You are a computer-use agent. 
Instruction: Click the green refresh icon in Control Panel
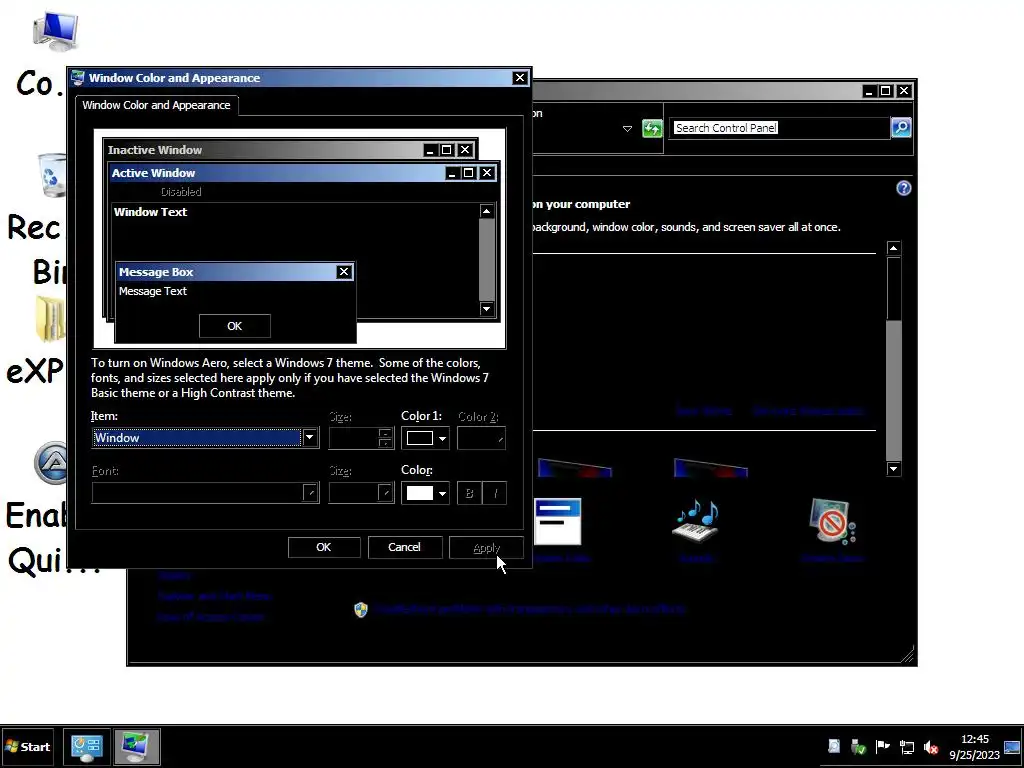(652, 128)
